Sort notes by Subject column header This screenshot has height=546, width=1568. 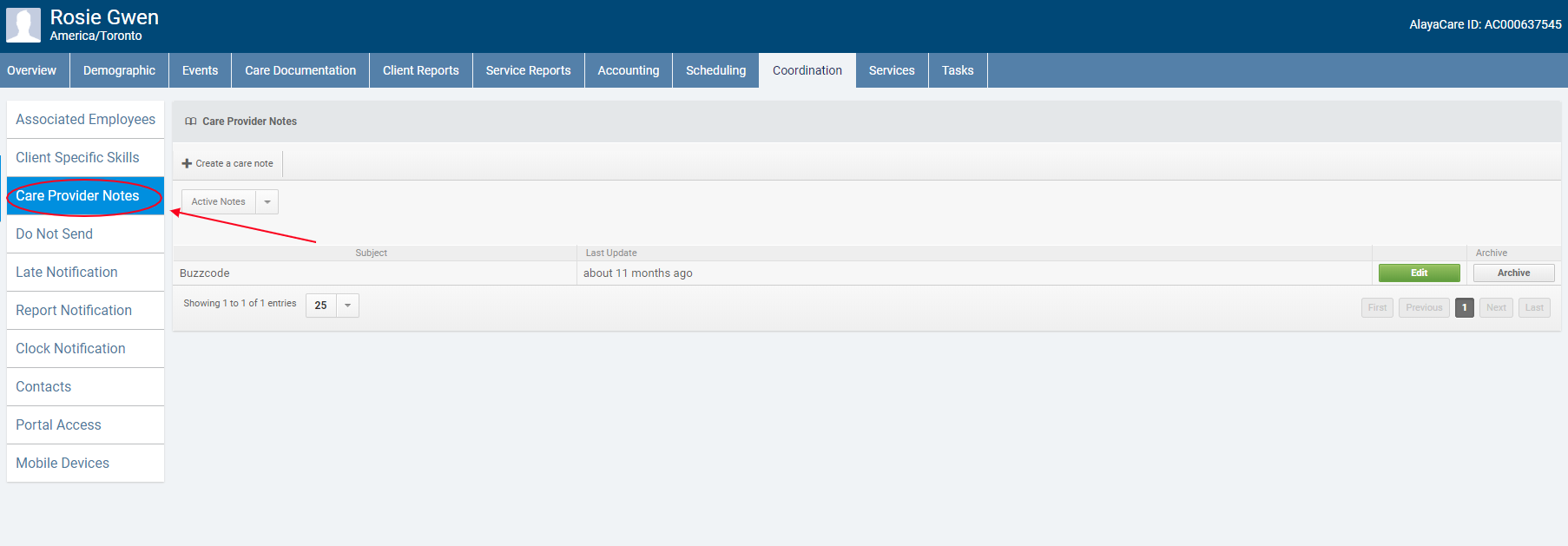click(371, 253)
